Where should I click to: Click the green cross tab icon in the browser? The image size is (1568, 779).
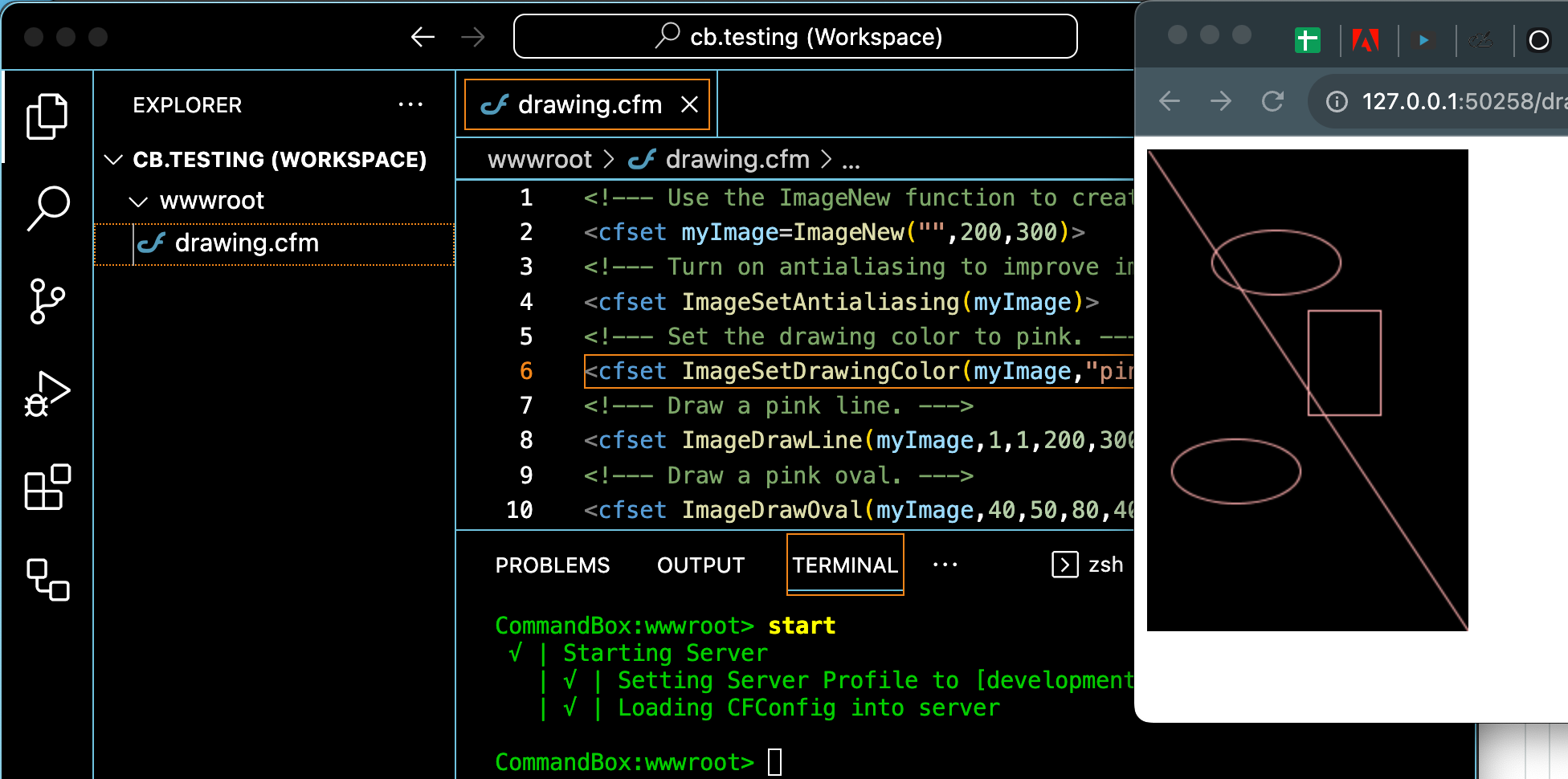pyautogui.click(x=1308, y=39)
